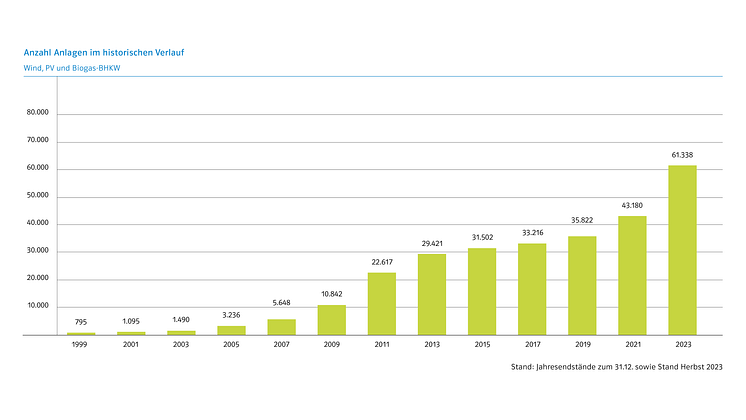Click the footnote 'Stand: Jahresendstände zum 31.12.'

click(573, 367)
